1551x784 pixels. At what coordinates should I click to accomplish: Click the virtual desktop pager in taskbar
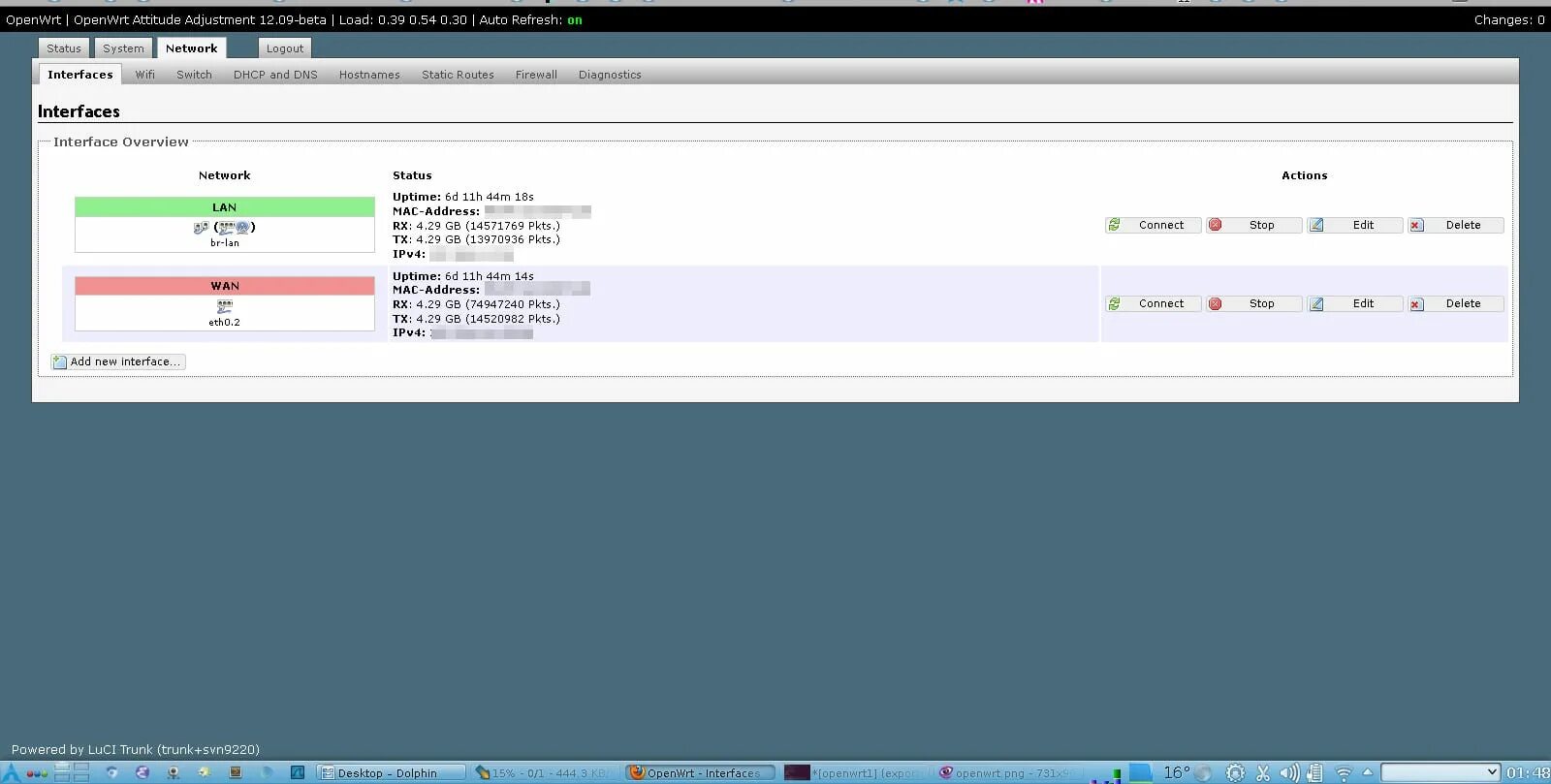tap(72, 772)
